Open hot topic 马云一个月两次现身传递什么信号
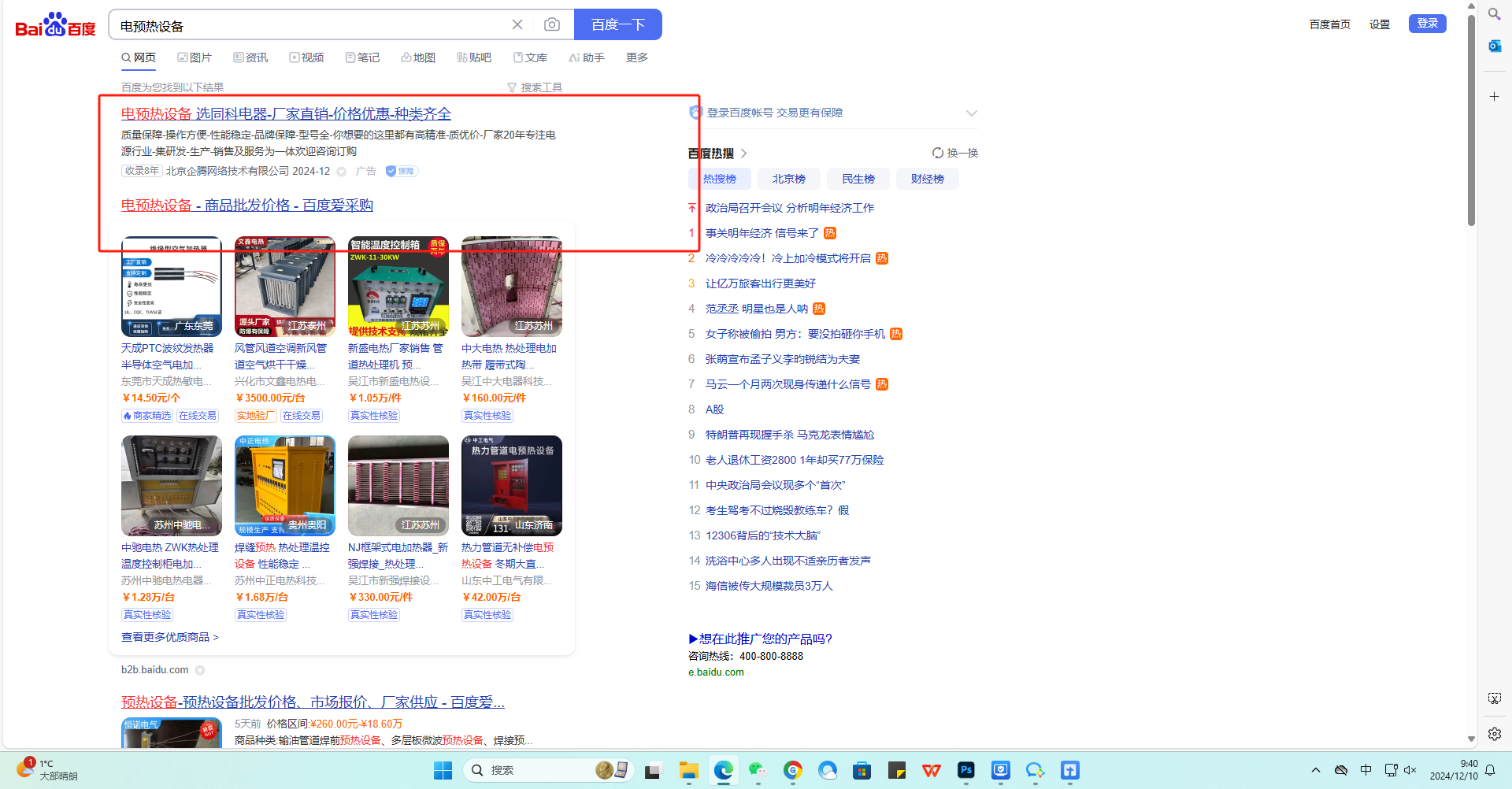 [788, 384]
